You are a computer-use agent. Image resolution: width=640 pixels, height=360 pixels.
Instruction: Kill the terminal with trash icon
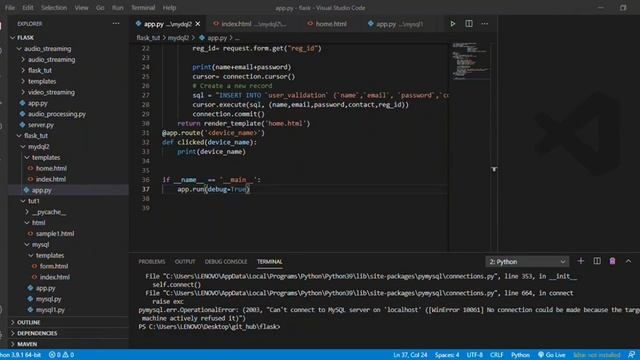click(x=612, y=261)
